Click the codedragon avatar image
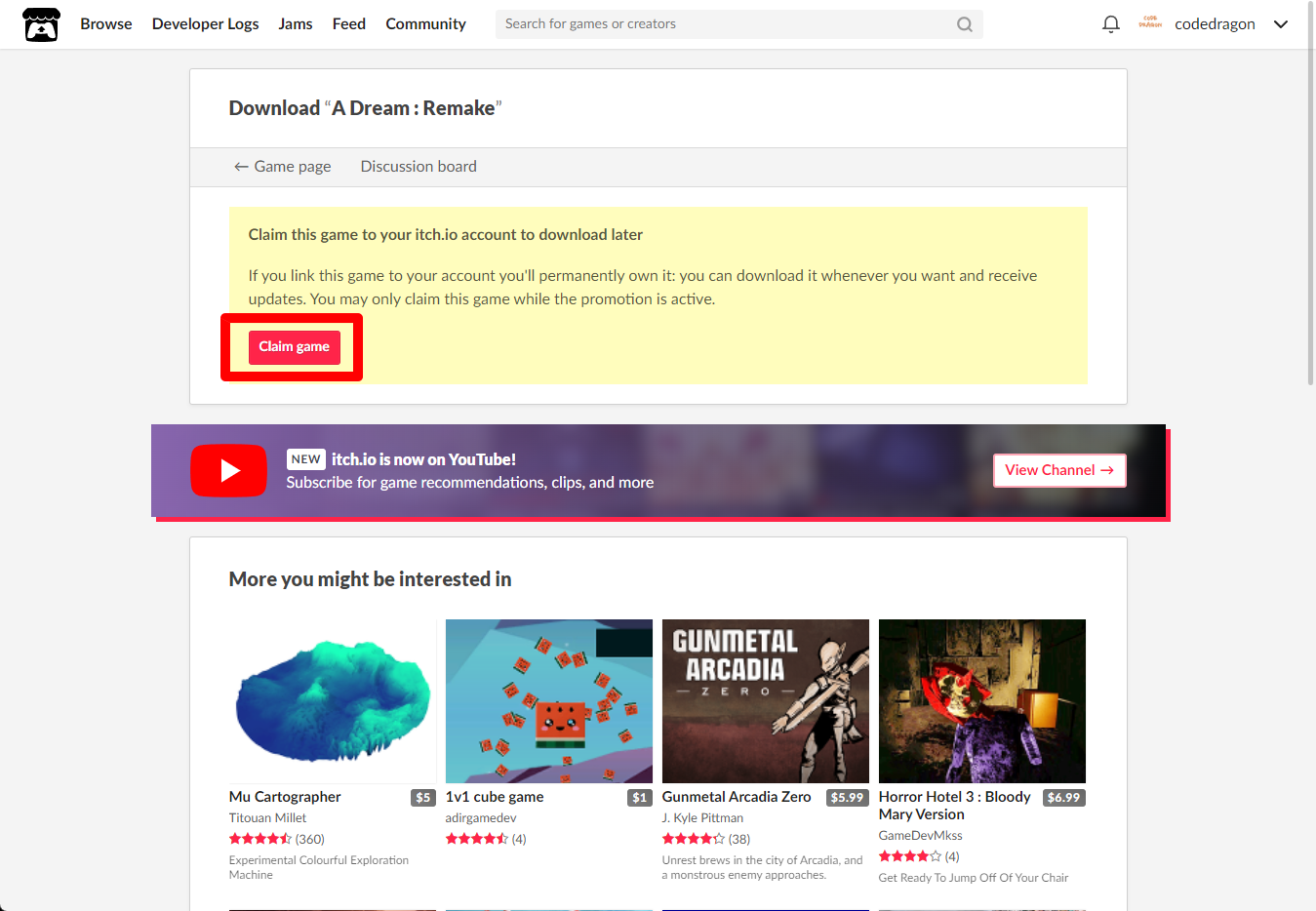The width and height of the screenshot is (1316, 911). point(1150,23)
